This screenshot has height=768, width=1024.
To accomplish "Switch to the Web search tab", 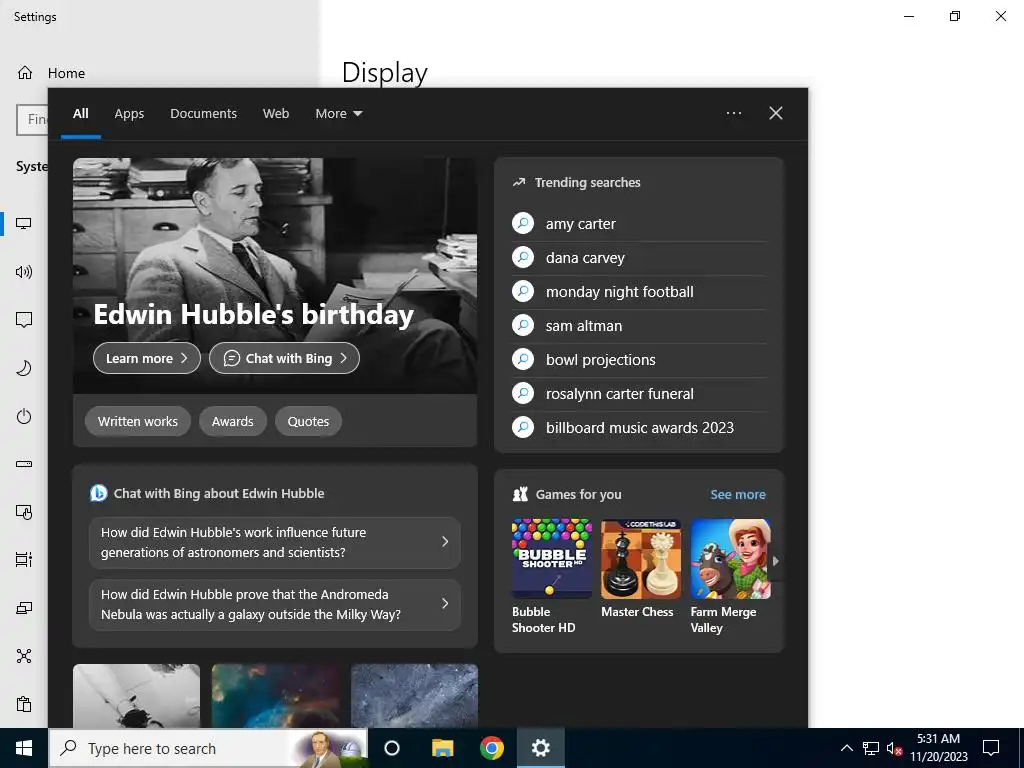I will [276, 114].
